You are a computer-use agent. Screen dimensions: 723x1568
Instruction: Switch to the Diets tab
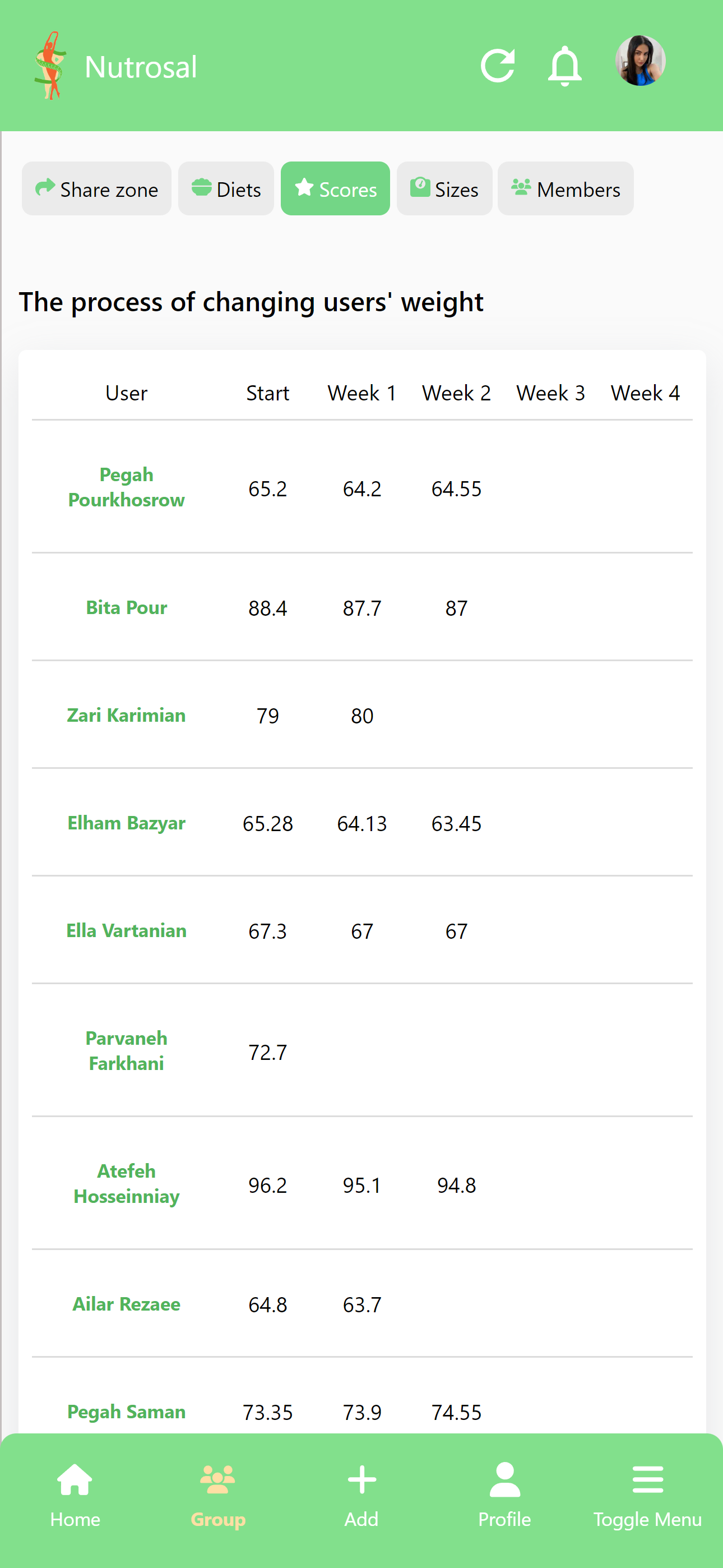point(226,188)
